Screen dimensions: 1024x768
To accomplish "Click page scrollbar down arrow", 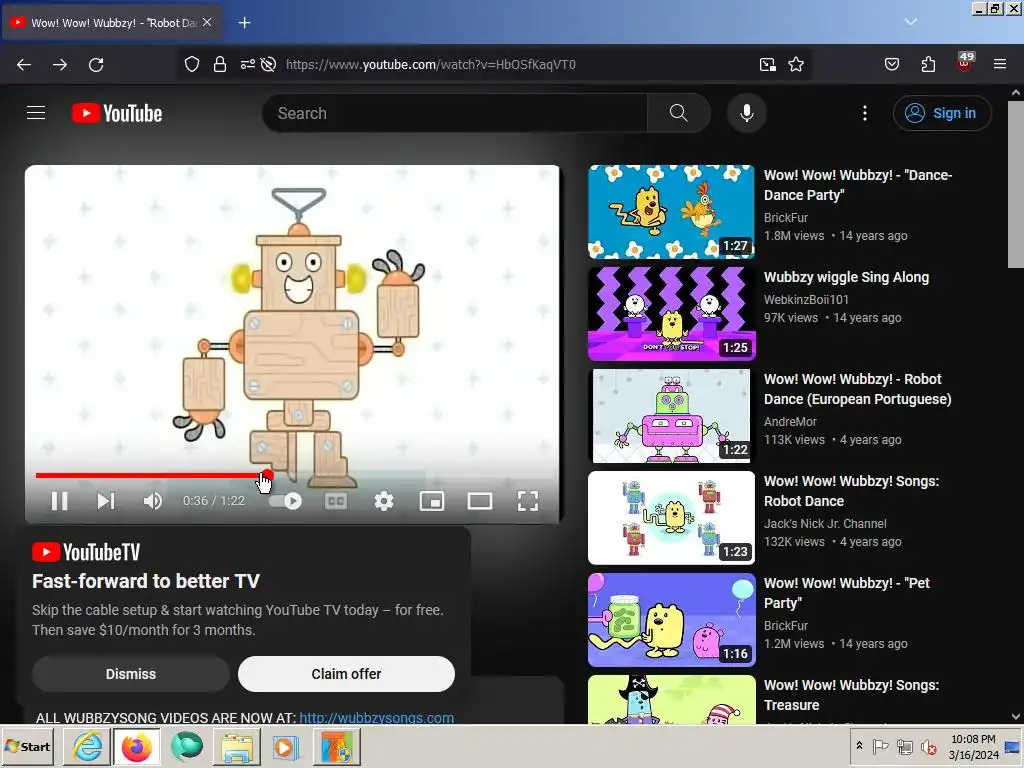I will [1016, 717].
